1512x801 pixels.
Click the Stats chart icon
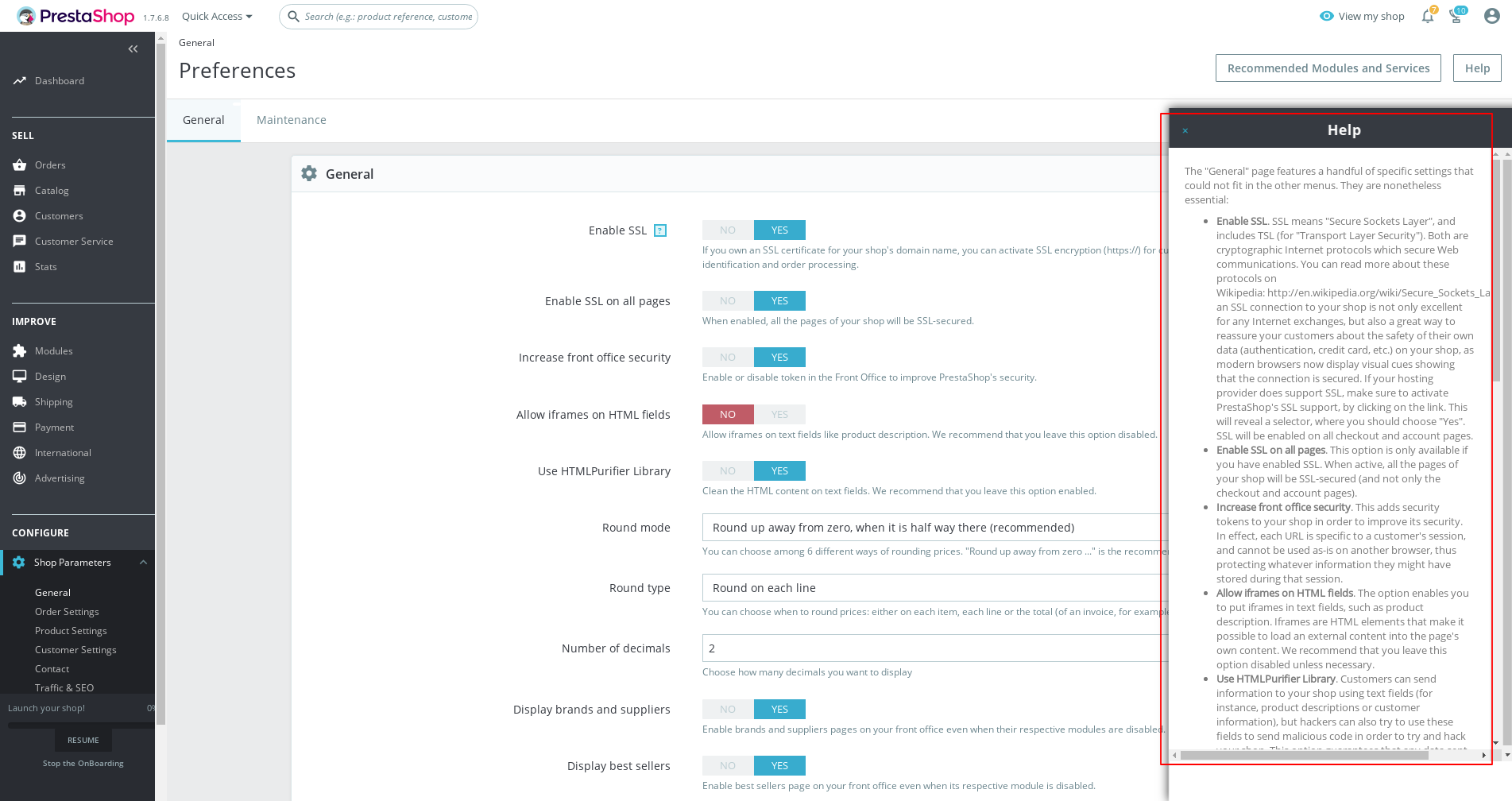coord(19,267)
